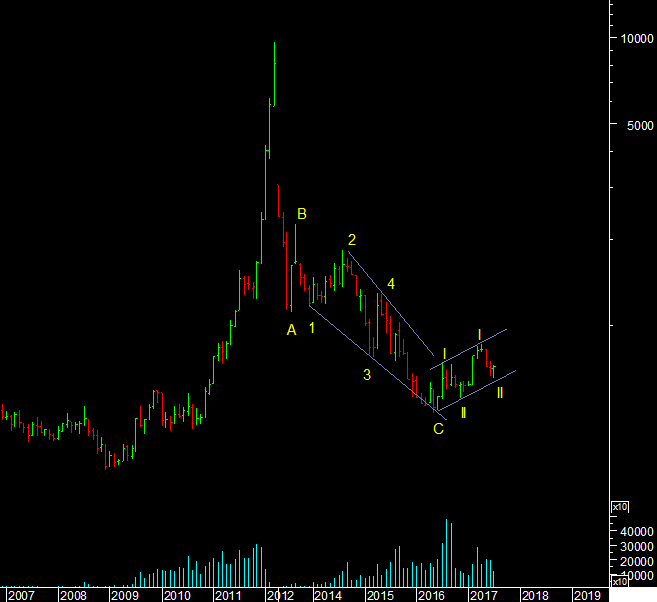Select the lower trend line of the descending channel
The height and width of the screenshot is (602, 657).
tap(378, 363)
